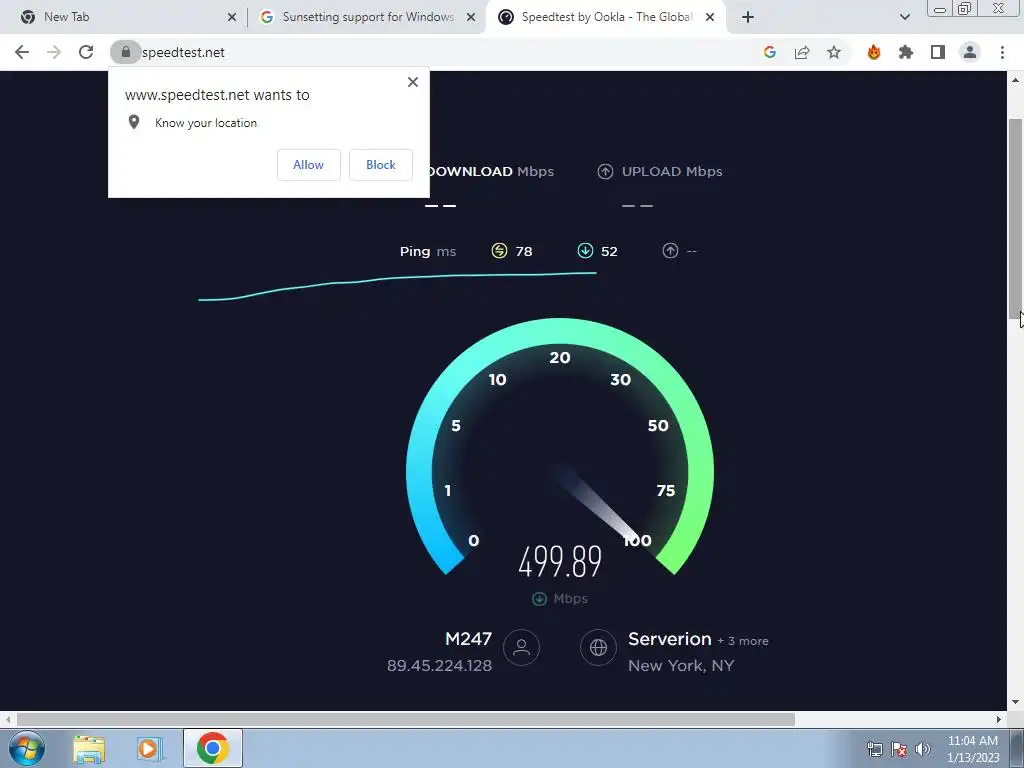Click the scroll down arrow

[x=1016, y=702]
